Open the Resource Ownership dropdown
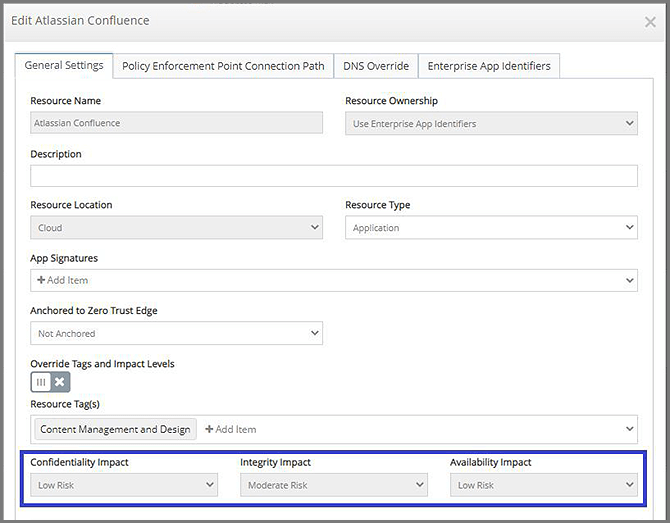Viewport: 670px width, 523px height. coord(491,123)
